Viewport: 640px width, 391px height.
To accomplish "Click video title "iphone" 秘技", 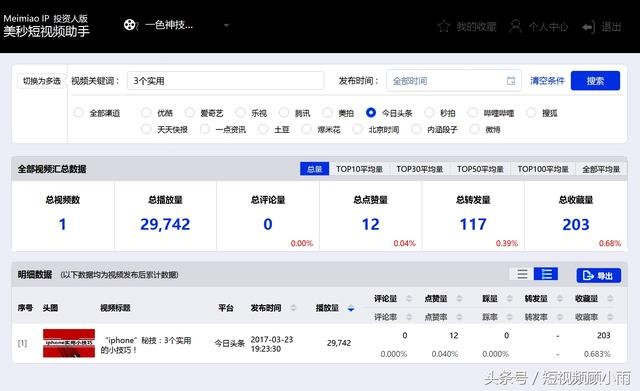I will pos(146,345).
